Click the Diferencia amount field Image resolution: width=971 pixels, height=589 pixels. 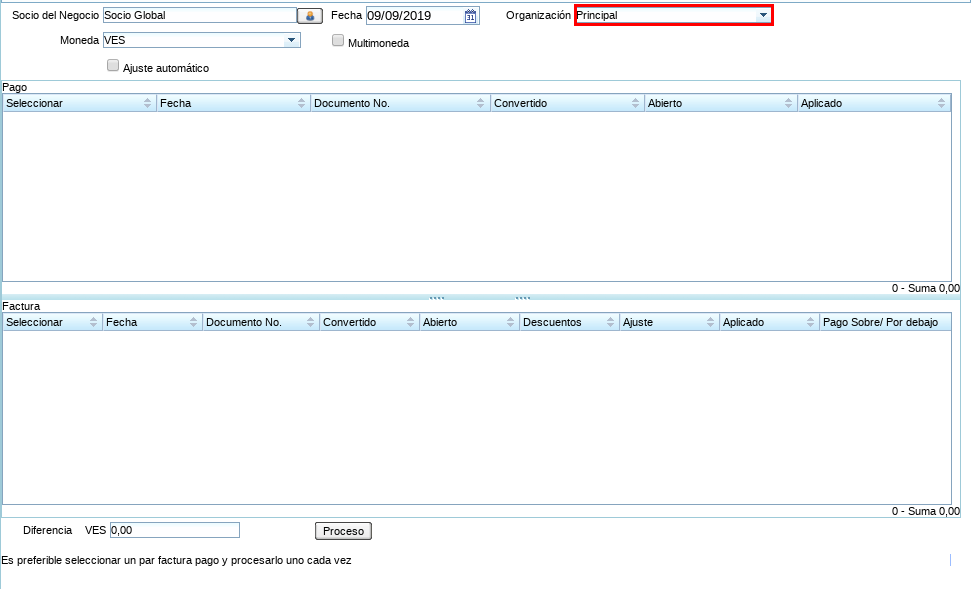tap(175, 530)
